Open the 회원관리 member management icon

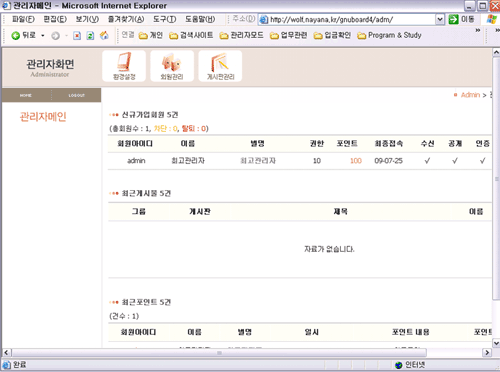[x=172, y=66]
